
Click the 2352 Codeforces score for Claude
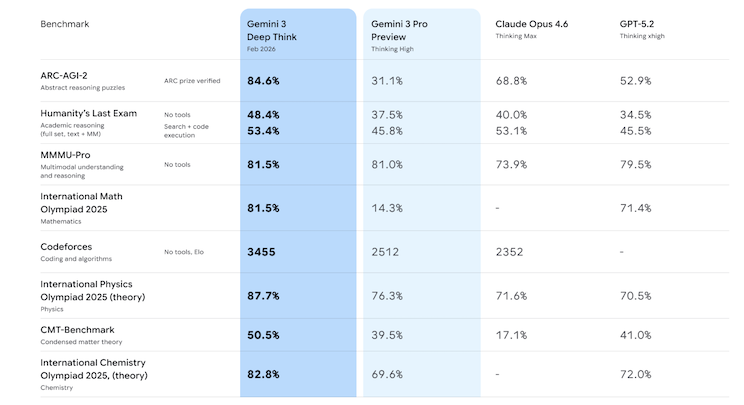coord(511,252)
